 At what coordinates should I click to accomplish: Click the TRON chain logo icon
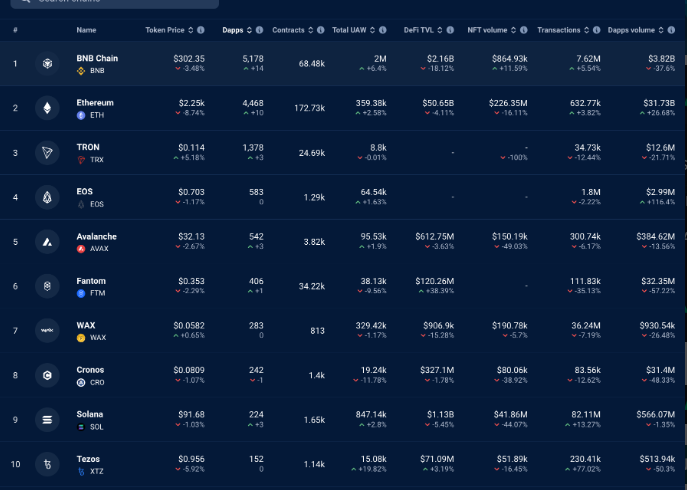point(47,153)
